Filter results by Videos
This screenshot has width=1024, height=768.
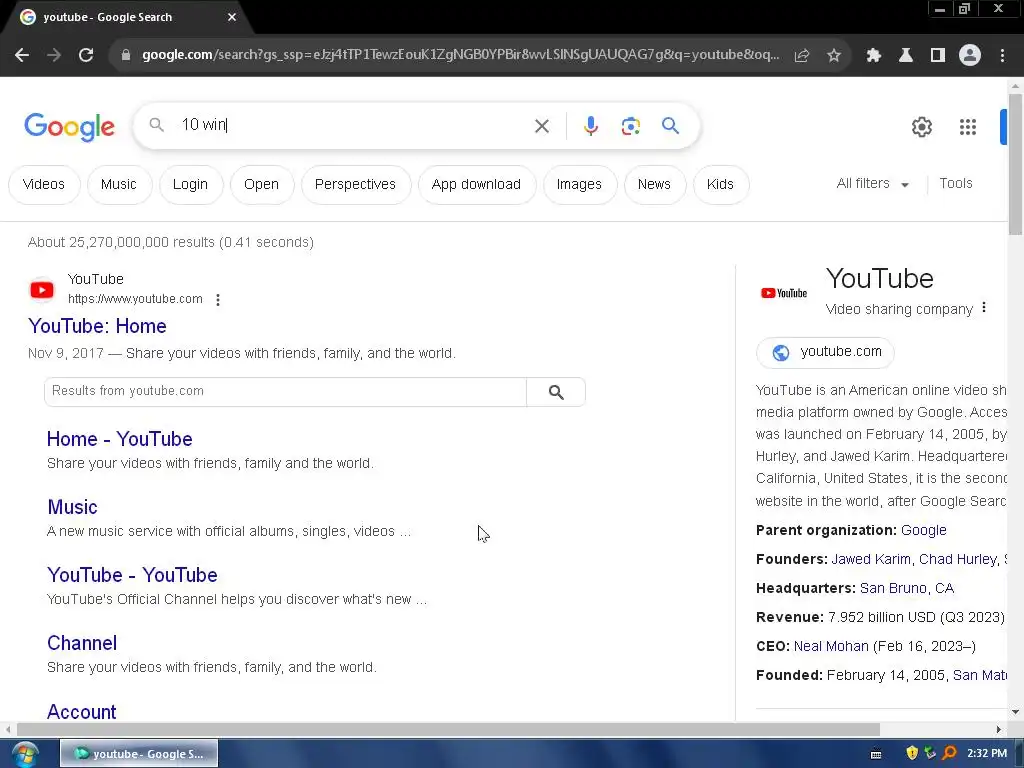tap(44, 185)
